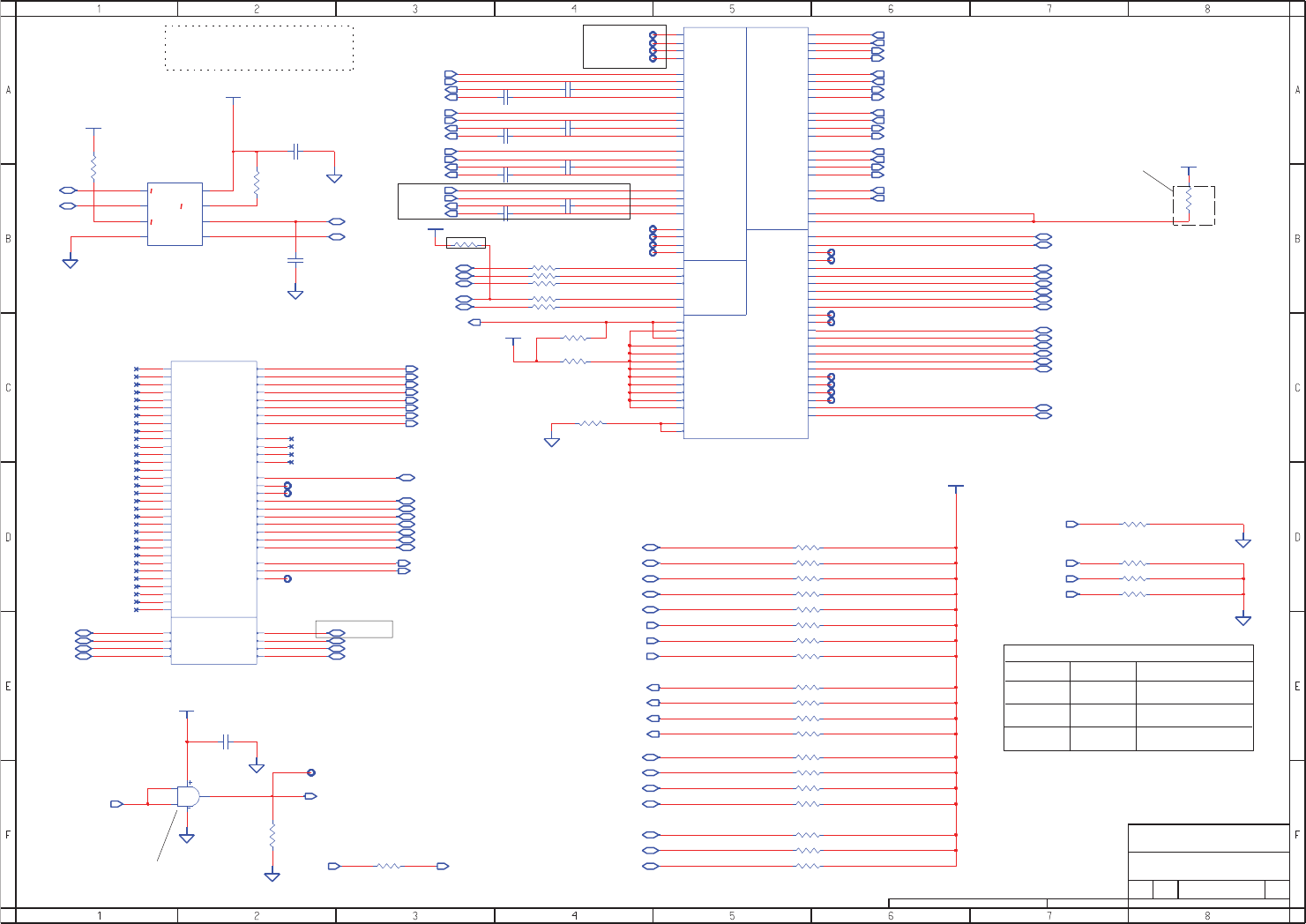Select the AND gate symbol
The image size is (1306, 924).
tap(188, 796)
